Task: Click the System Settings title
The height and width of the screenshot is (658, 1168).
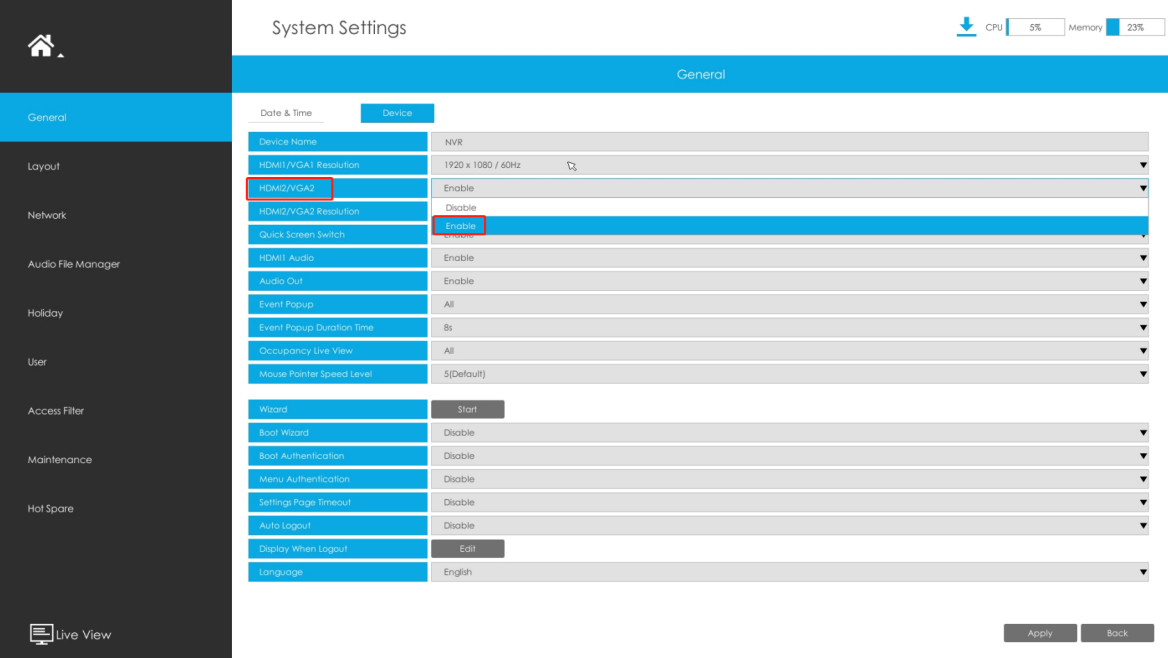Action: tap(339, 28)
